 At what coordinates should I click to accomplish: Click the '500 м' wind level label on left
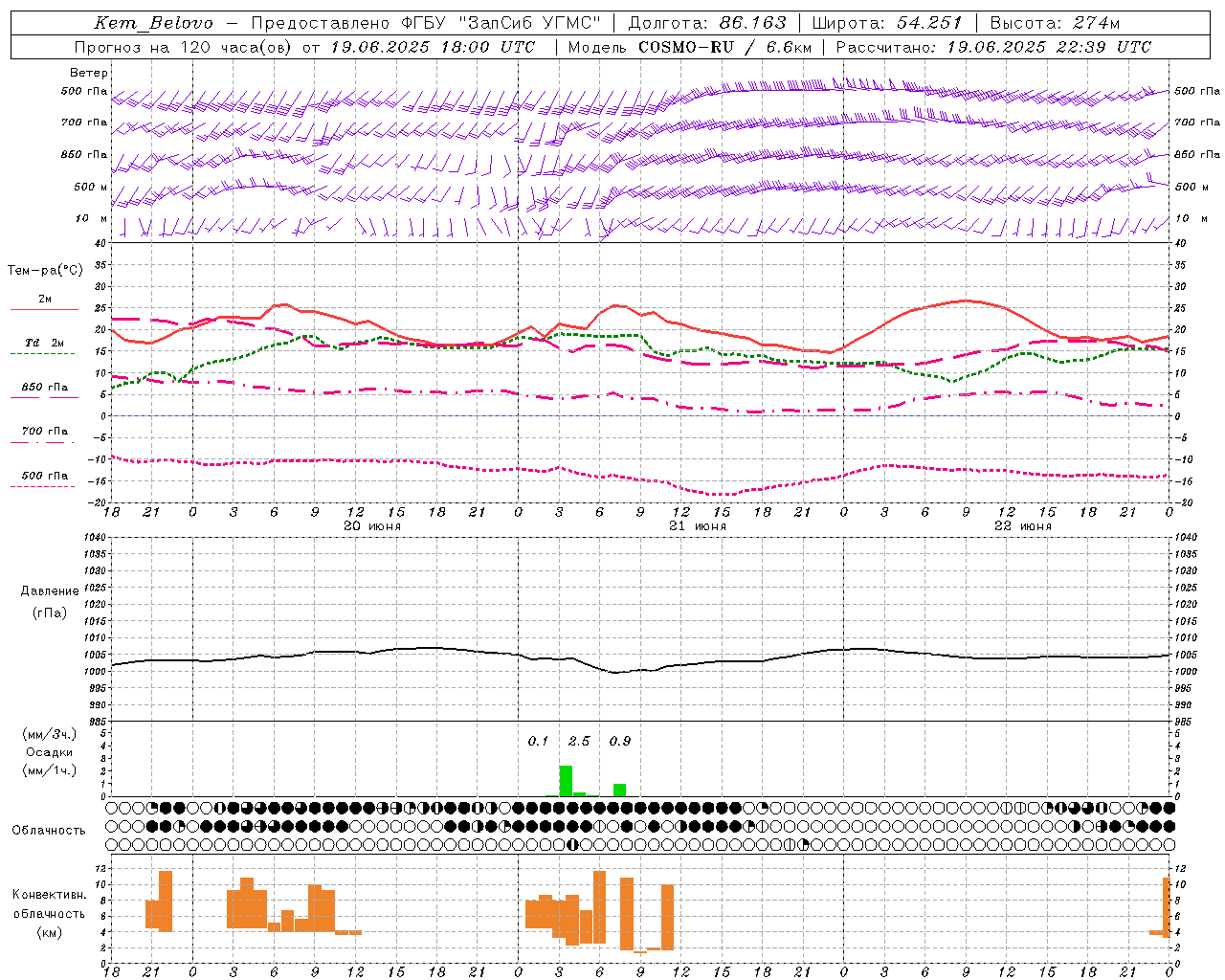pos(91,187)
